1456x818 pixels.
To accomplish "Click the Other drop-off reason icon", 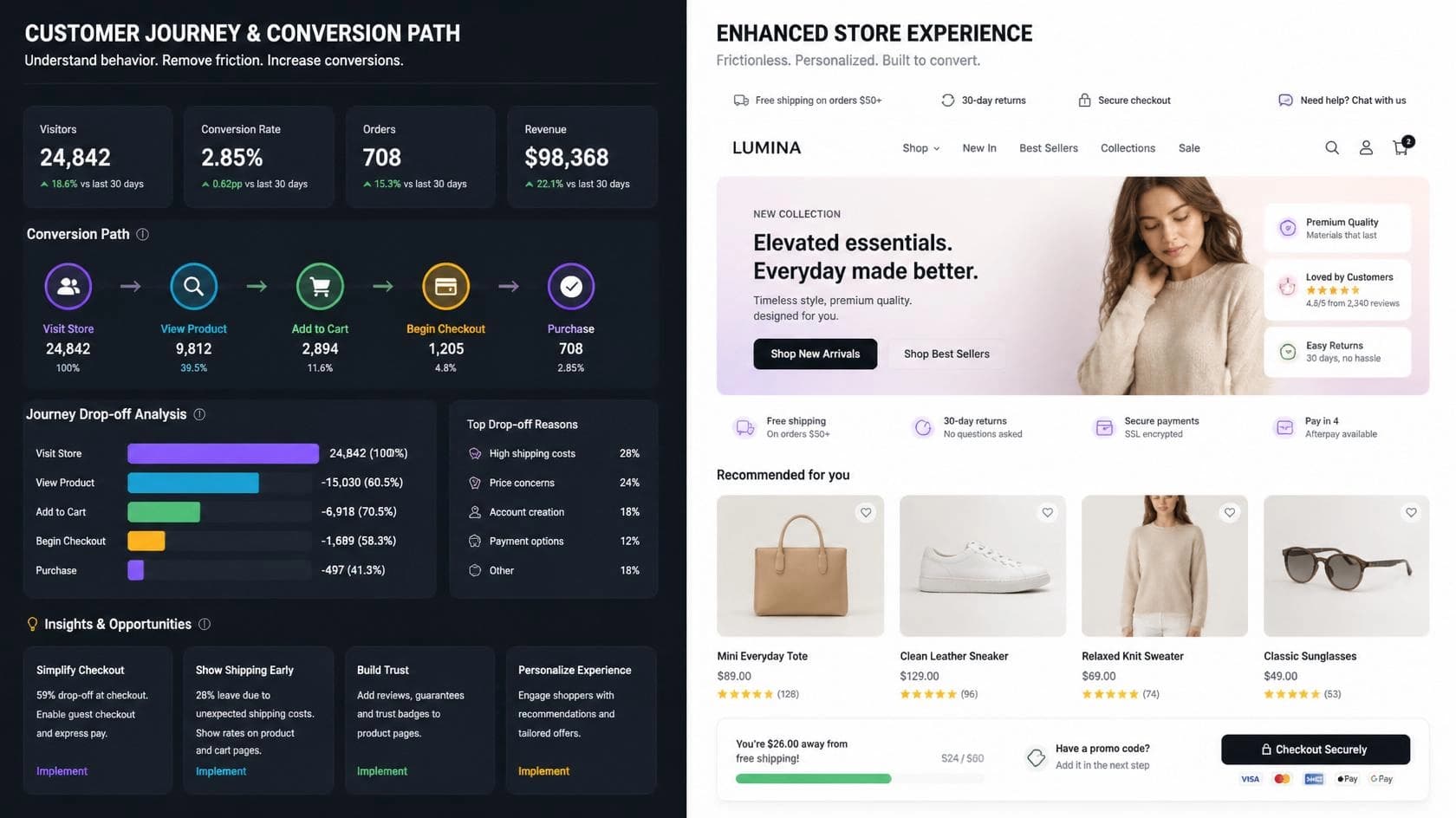I will pyautogui.click(x=475, y=570).
